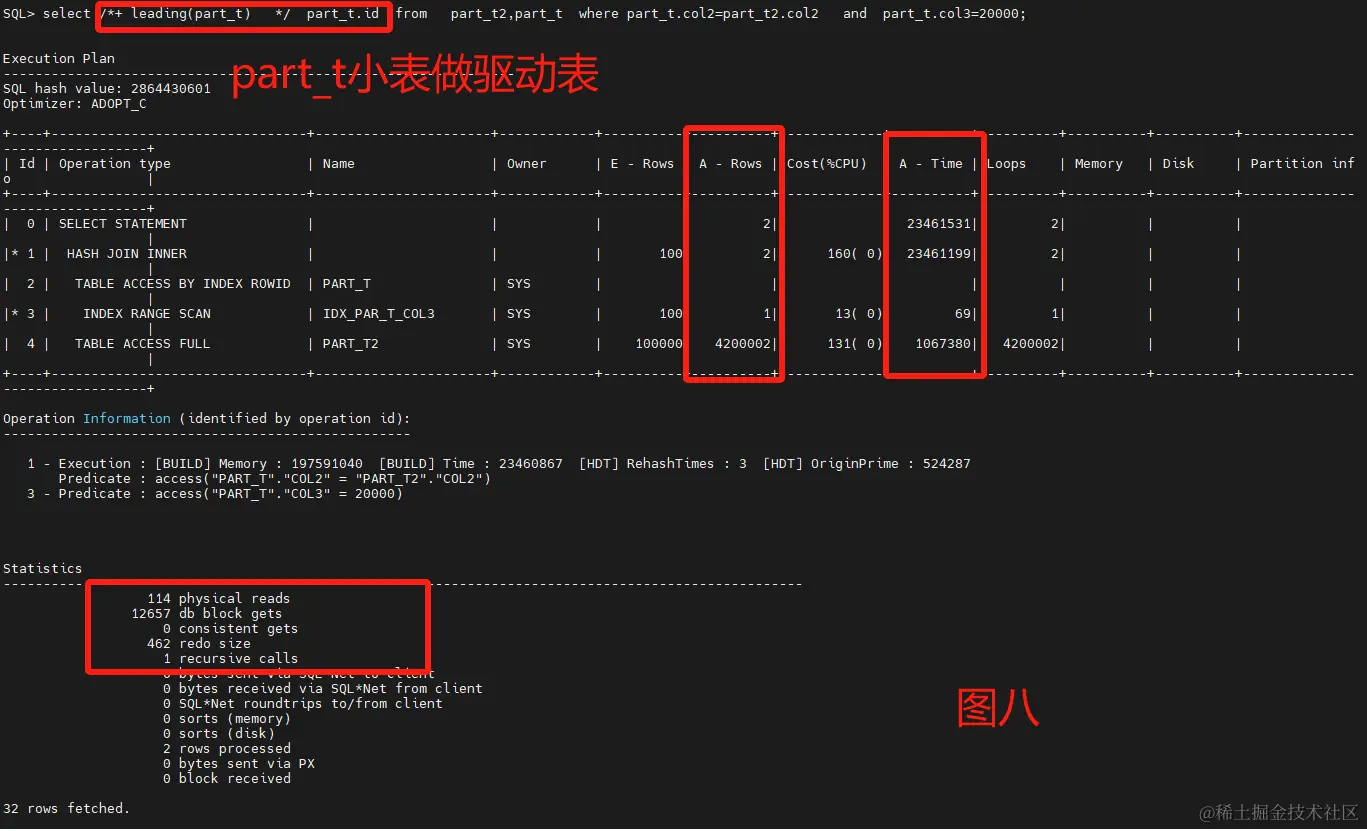This screenshot has width=1367, height=831.
Task: Click the cost value '160( 0)'
Action: click(855, 254)
